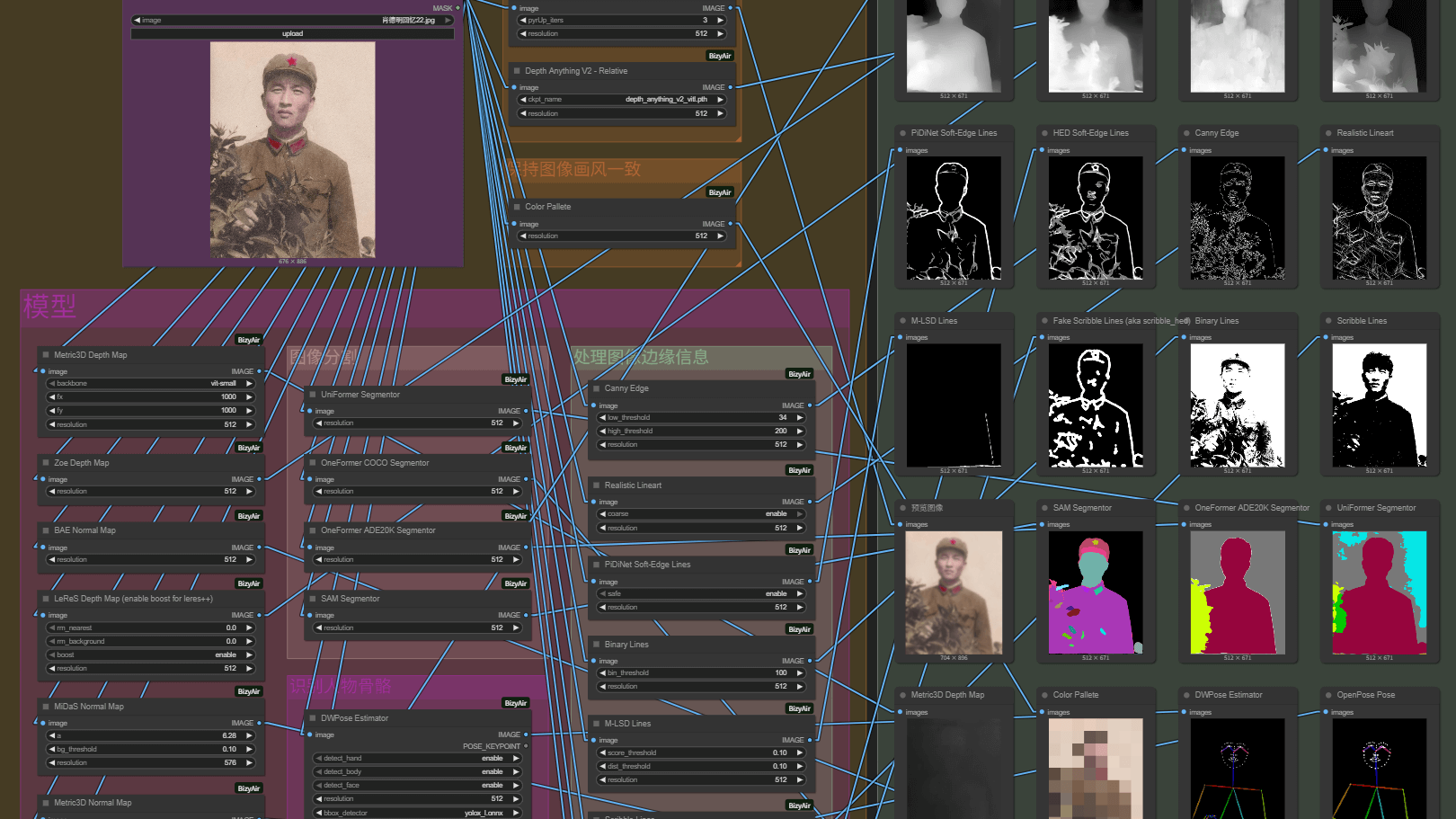Image resolution: width=1456 pixels, height=819 pixels.
Task: Decrease bin_threshold using its left arrow
Action: tap(602, 673)
